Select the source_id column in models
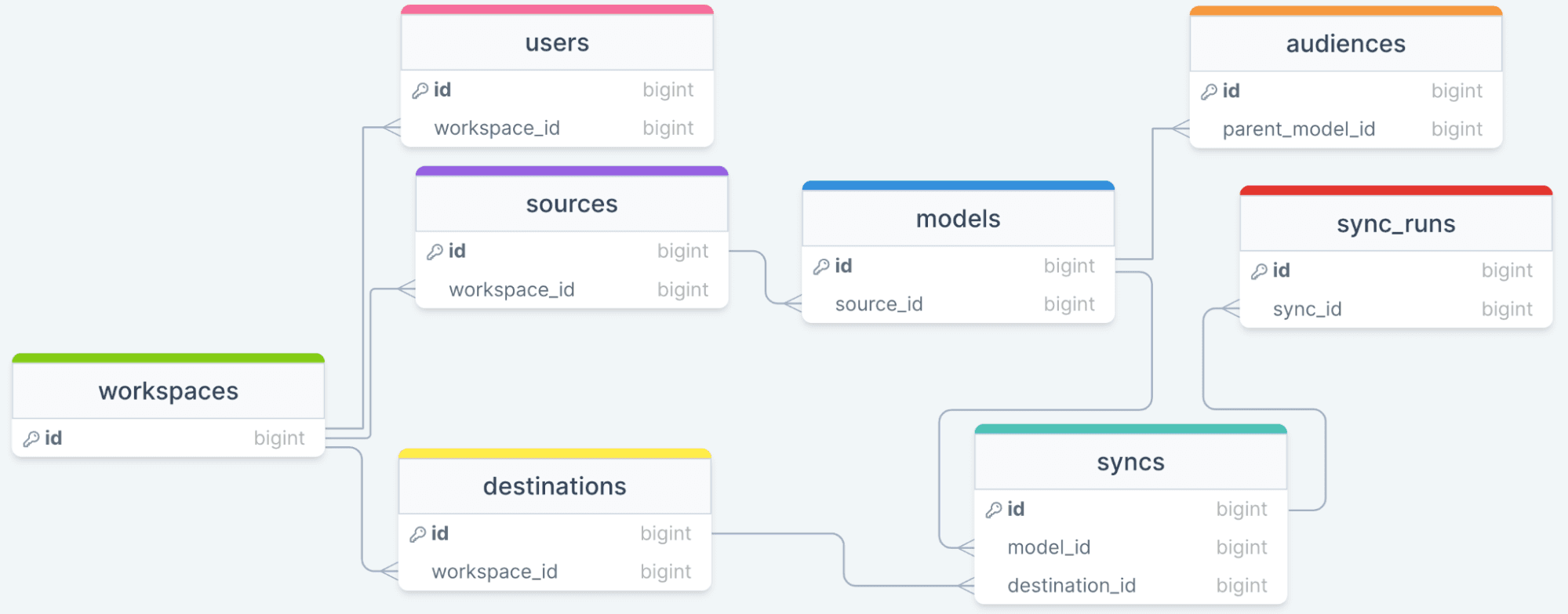Screen dimensions: 1568x614 pyautogui.click(x=879, y=304)
